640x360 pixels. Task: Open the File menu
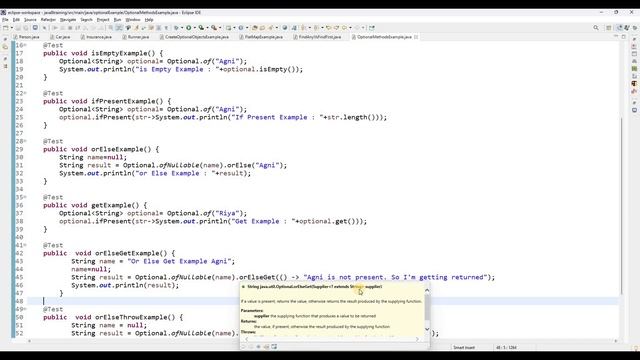[5, 20]
